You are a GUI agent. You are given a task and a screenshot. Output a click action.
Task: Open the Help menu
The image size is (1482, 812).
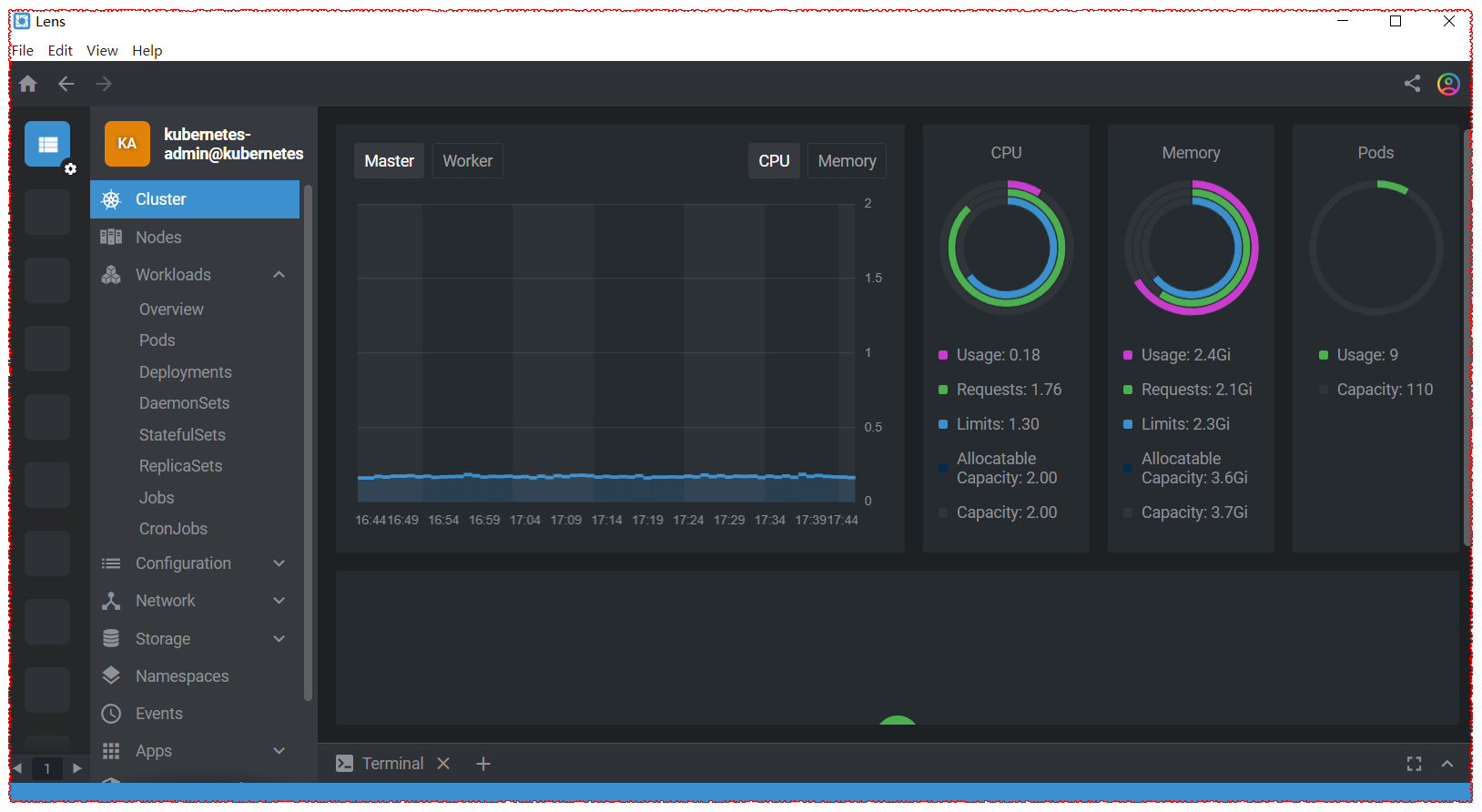point(147,51)
